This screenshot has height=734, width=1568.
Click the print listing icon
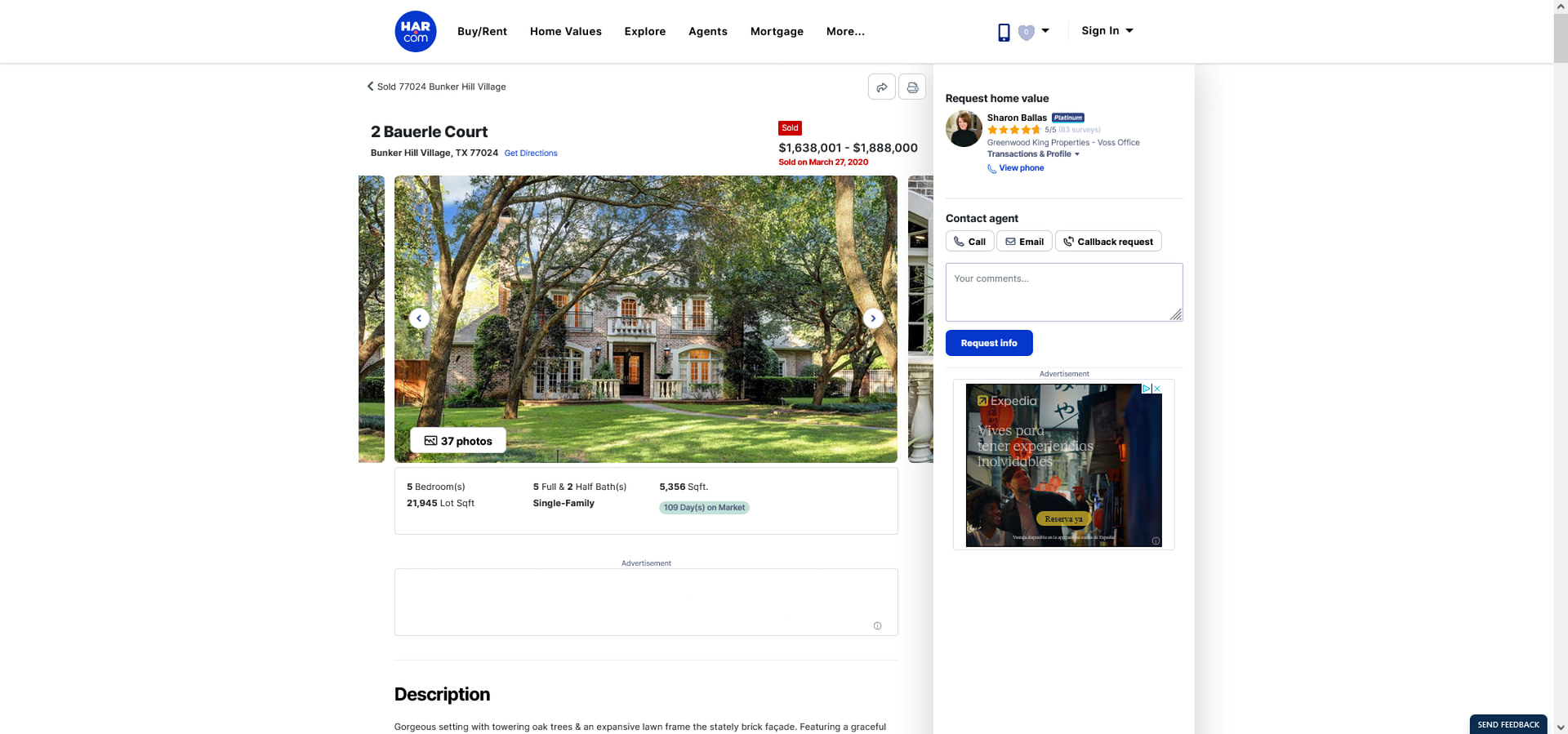click(x=912, y=87)
